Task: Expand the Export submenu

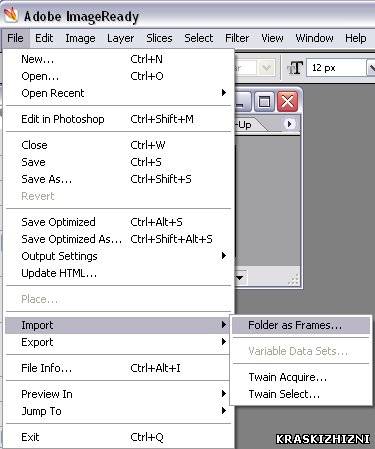Action: (x=118, y=342)
